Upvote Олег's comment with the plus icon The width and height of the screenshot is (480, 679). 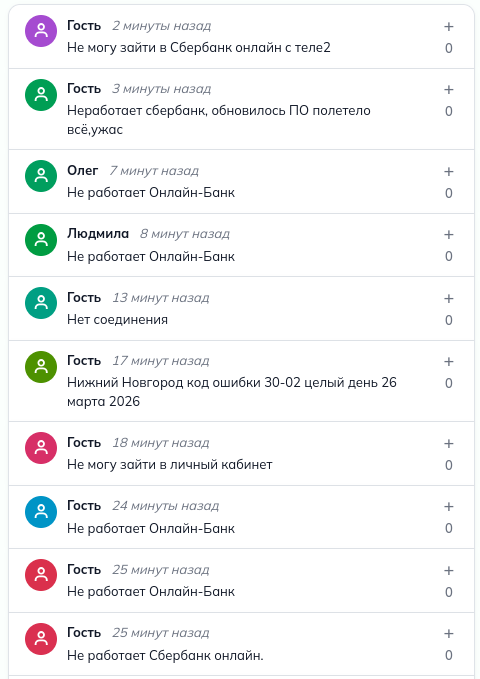(449, 171)
